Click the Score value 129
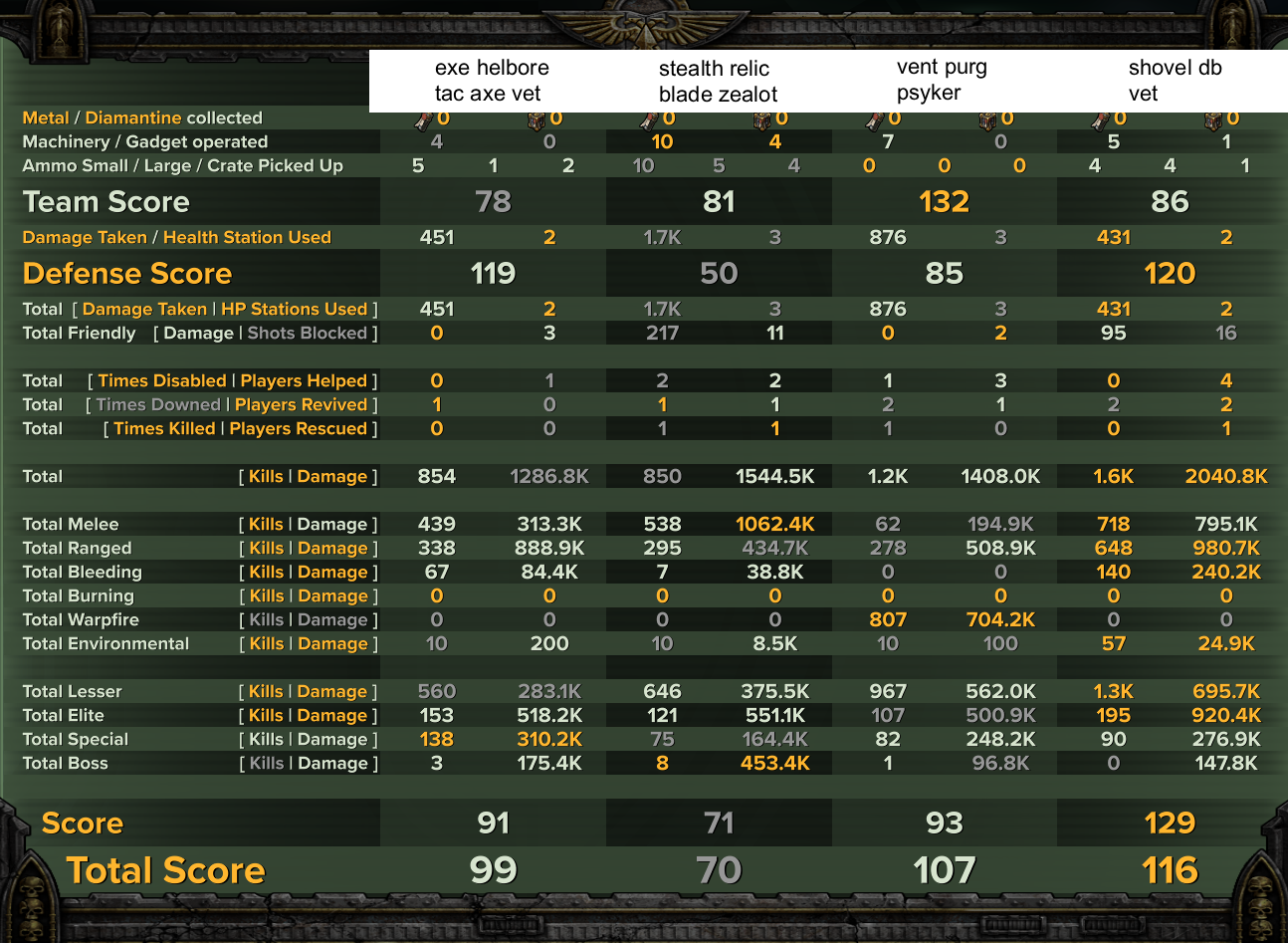This screenshot has height=943, width=1288. point(1170,824)
